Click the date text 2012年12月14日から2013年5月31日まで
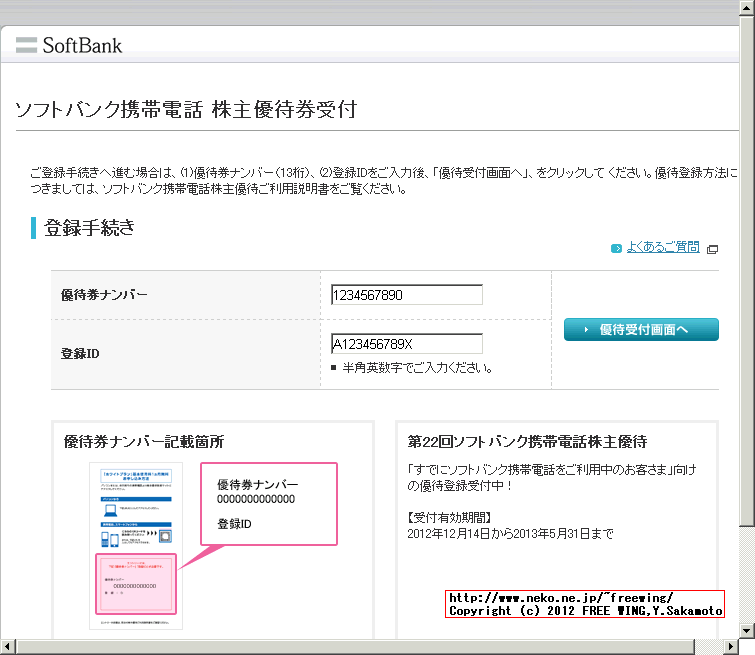This screenshot has height=655, width=755. click(x=510, y=534)
